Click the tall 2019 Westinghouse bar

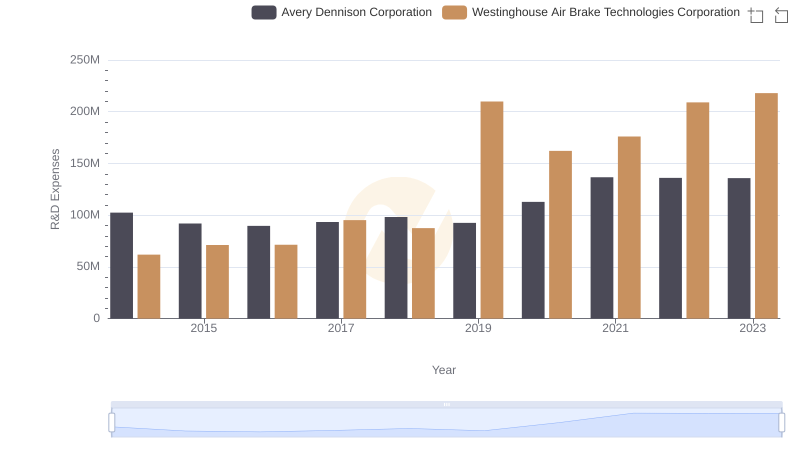492,210
